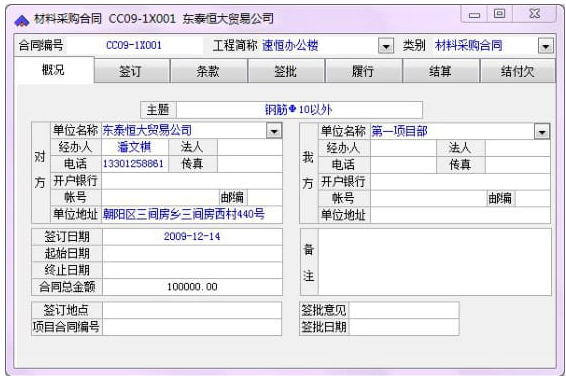Click the 合同编号 field CC09-1X001

click(134, 45)
